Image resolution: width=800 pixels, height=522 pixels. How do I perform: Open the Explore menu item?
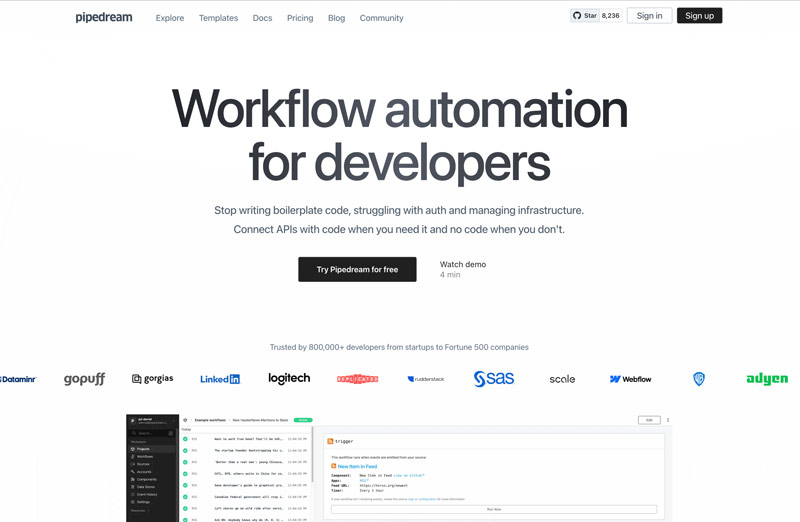[x=170, y=18]
